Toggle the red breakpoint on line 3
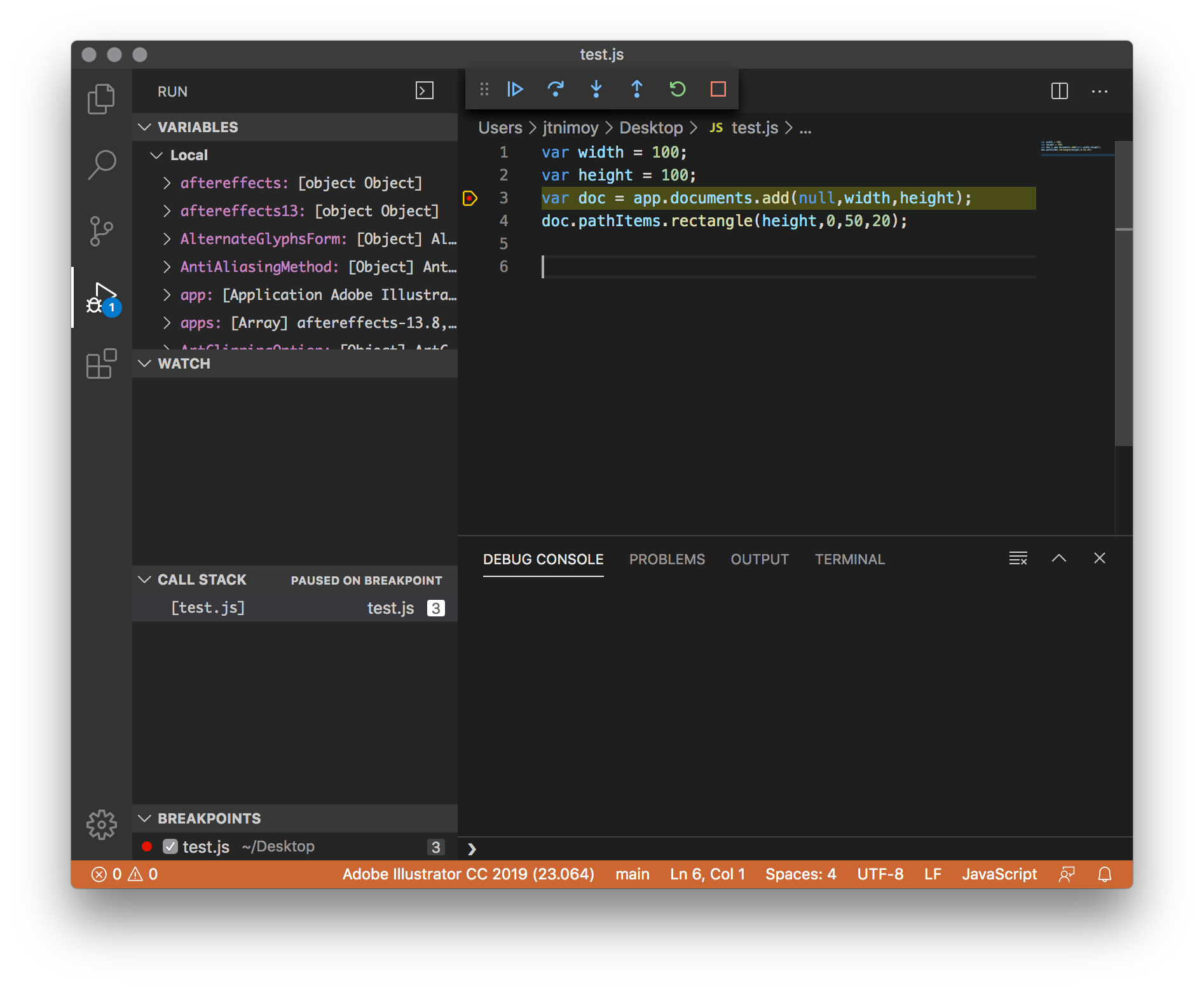This screenshot has height=990, width=1204. coord(471,198)
